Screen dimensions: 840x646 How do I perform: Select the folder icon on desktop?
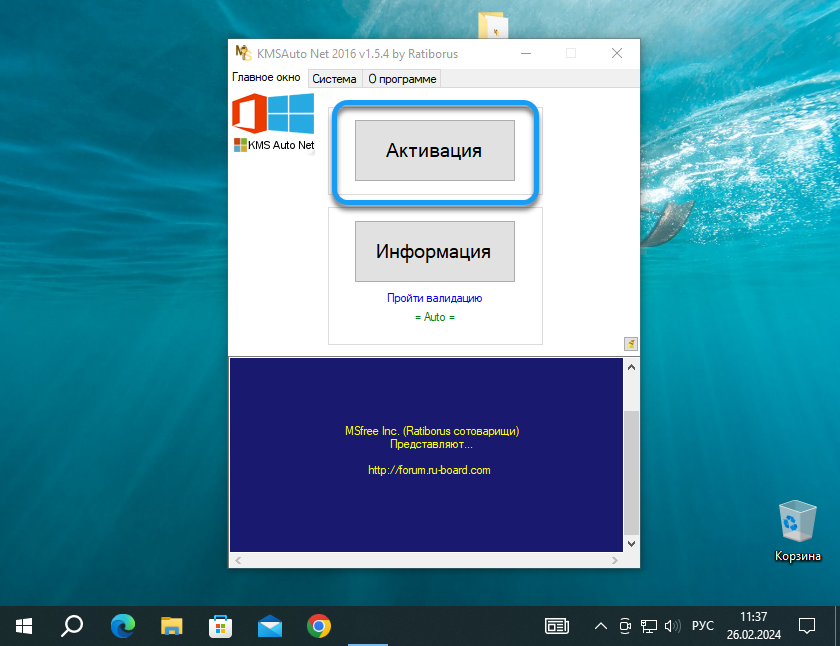[x=493, y=25]
